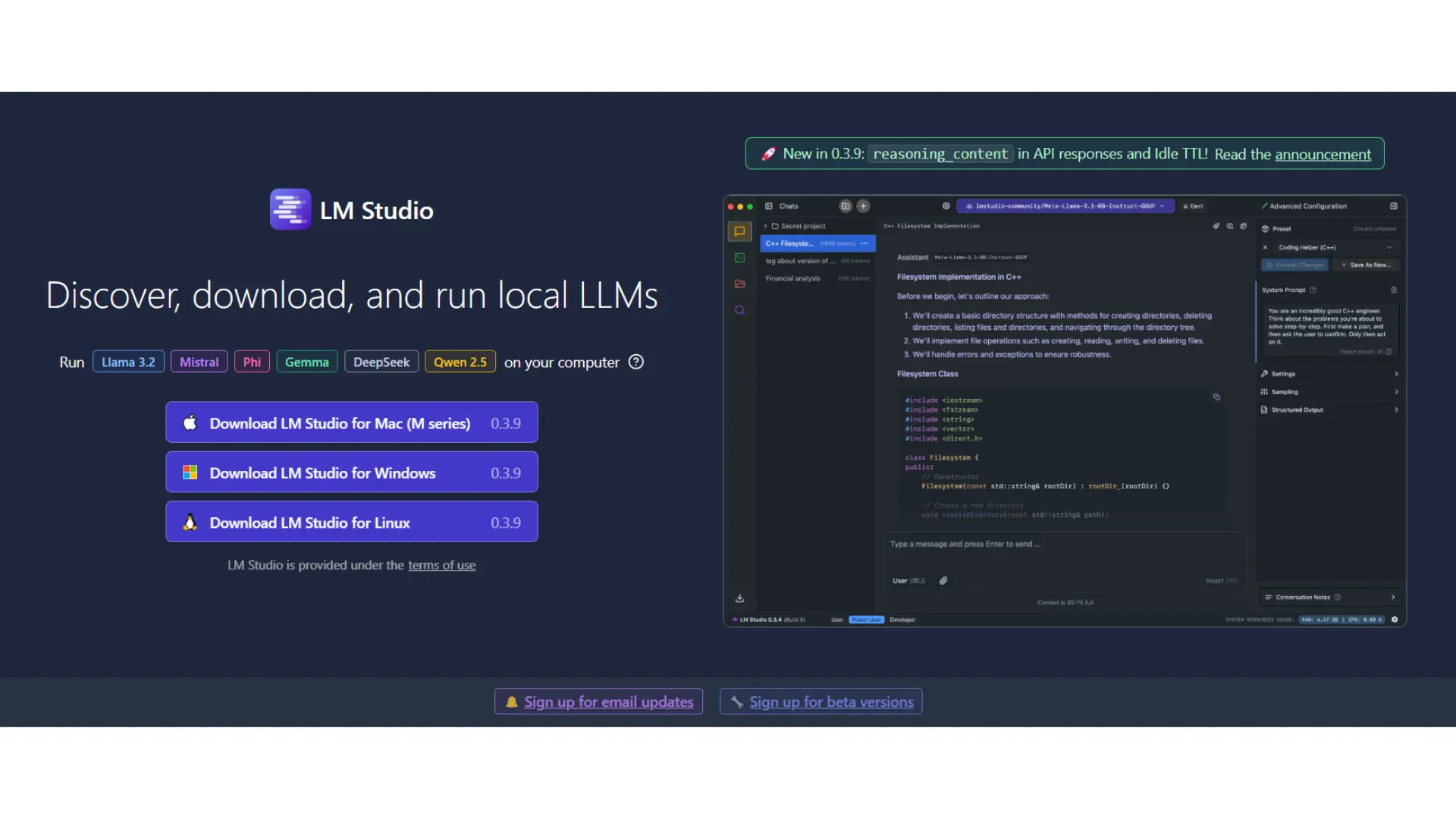
Task: Click the rightmost icon in chat header
Action: pos(1243,226)
